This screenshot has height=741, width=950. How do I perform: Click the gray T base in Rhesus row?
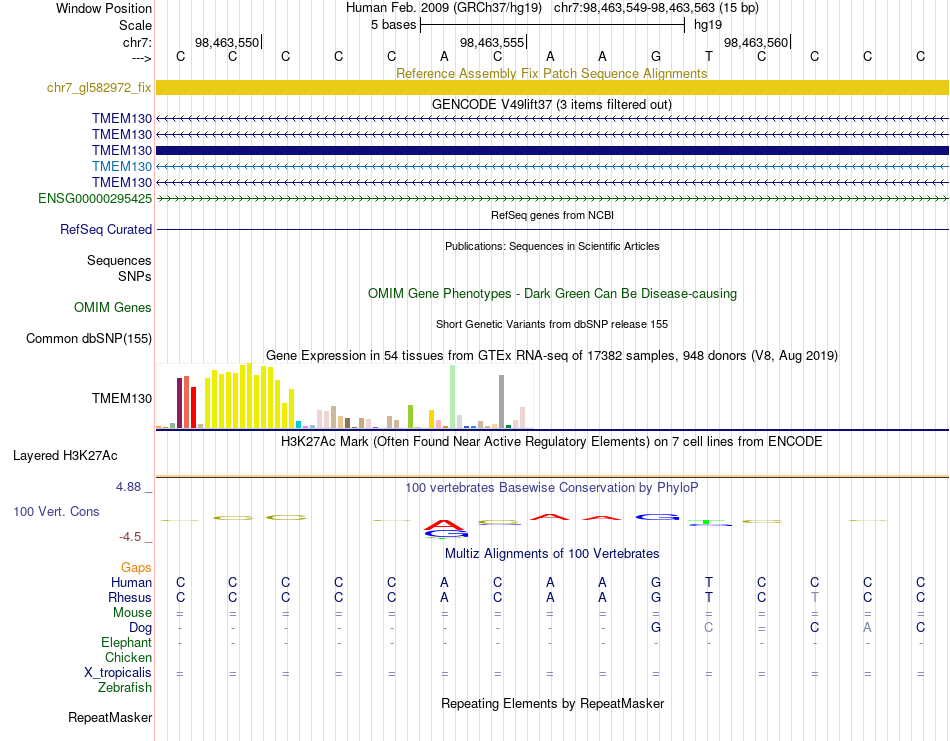814,597
